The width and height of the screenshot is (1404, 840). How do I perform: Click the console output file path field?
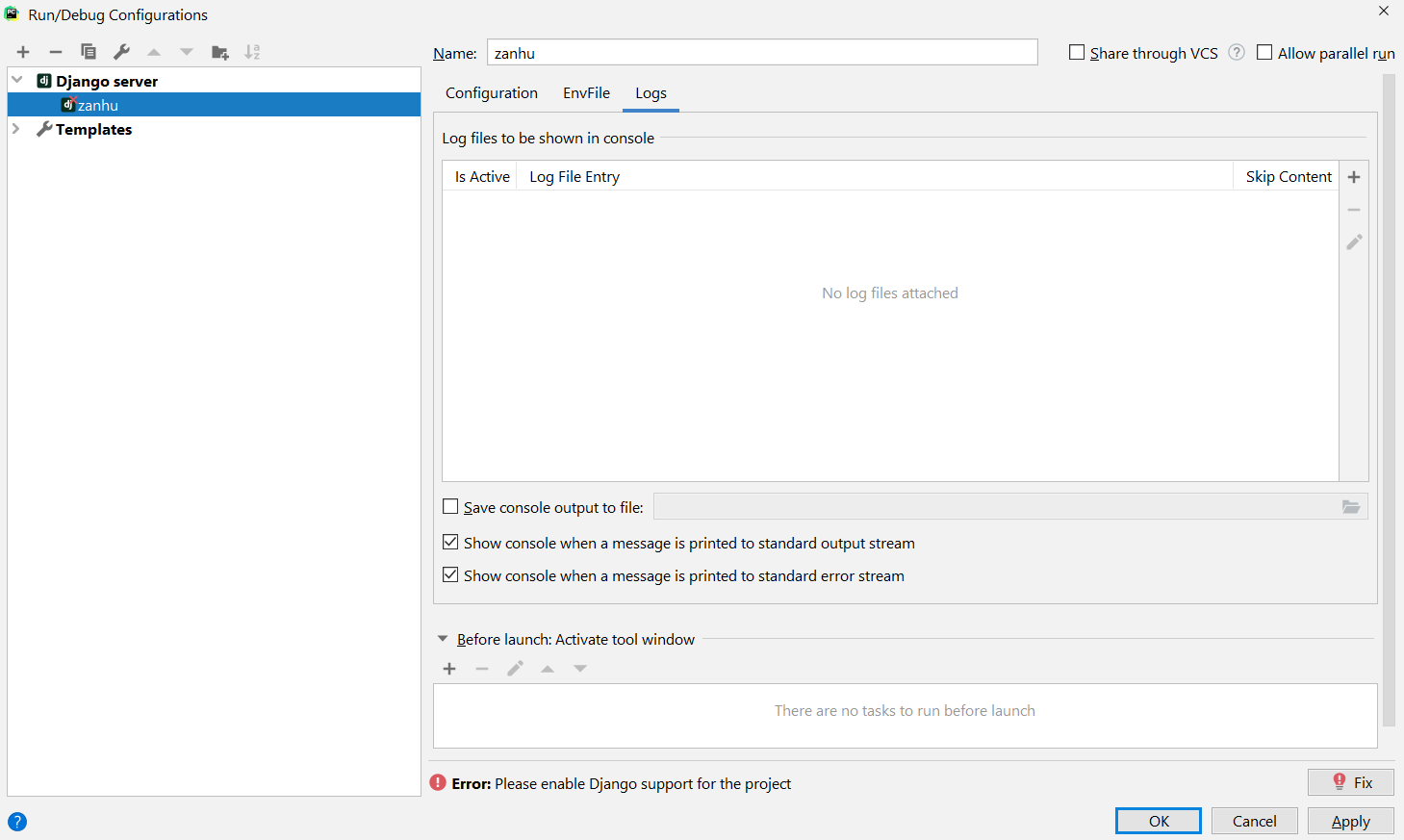pos(997,507)
